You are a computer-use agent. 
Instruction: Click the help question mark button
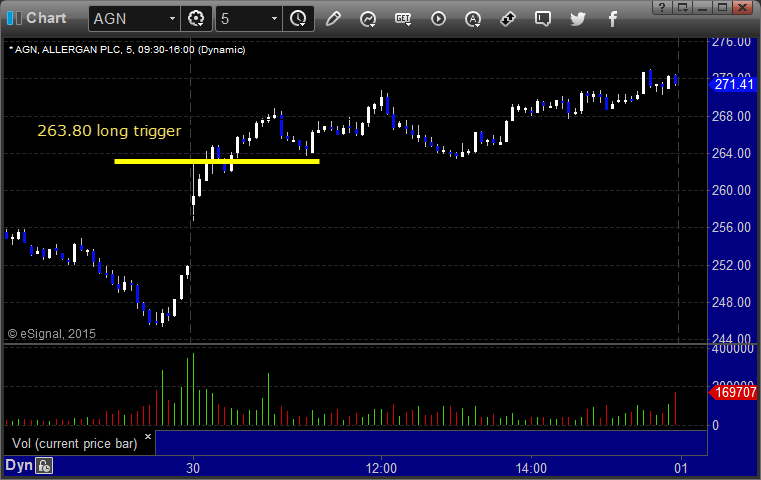[x=662, y=7]
